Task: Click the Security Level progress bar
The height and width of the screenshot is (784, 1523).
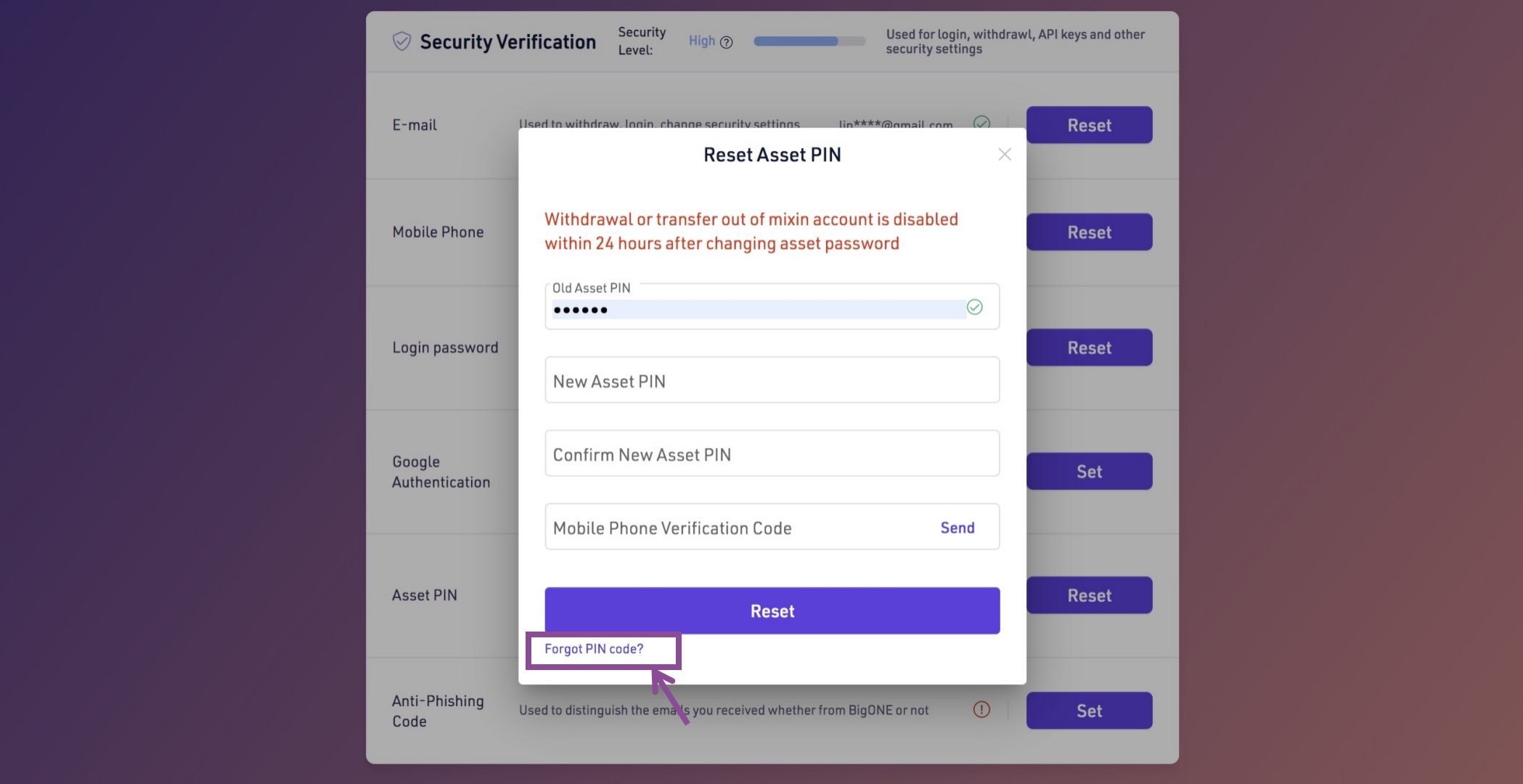Action: tap(809, 41)
